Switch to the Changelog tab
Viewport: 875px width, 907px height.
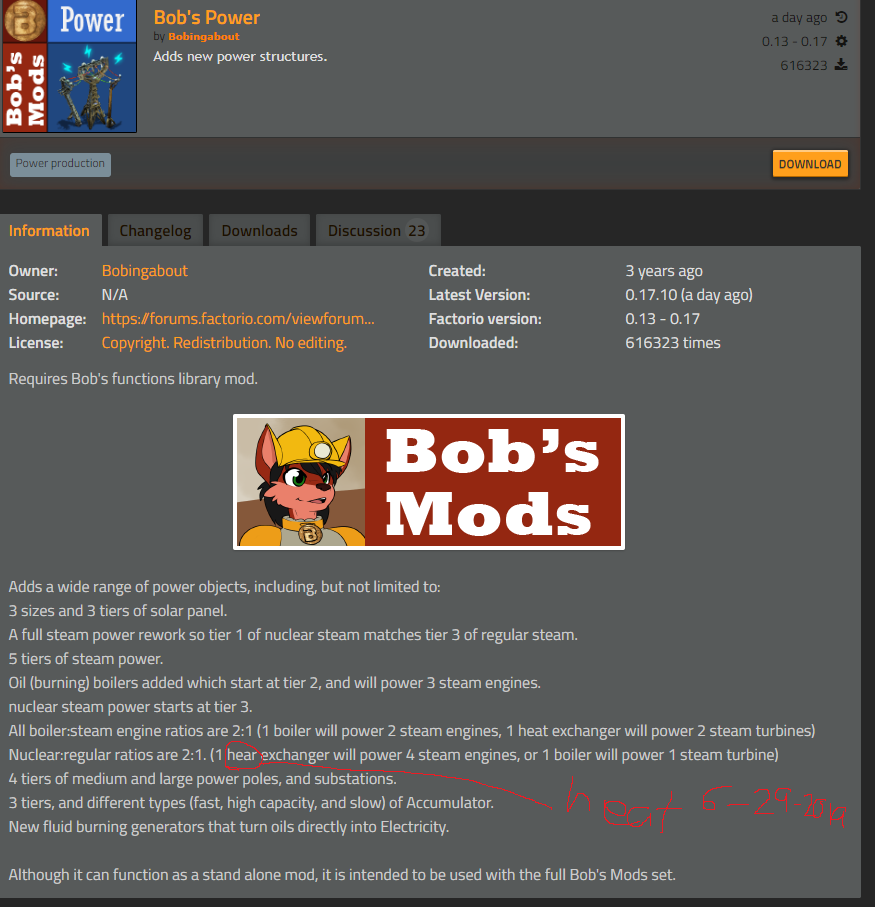point(155,230)
